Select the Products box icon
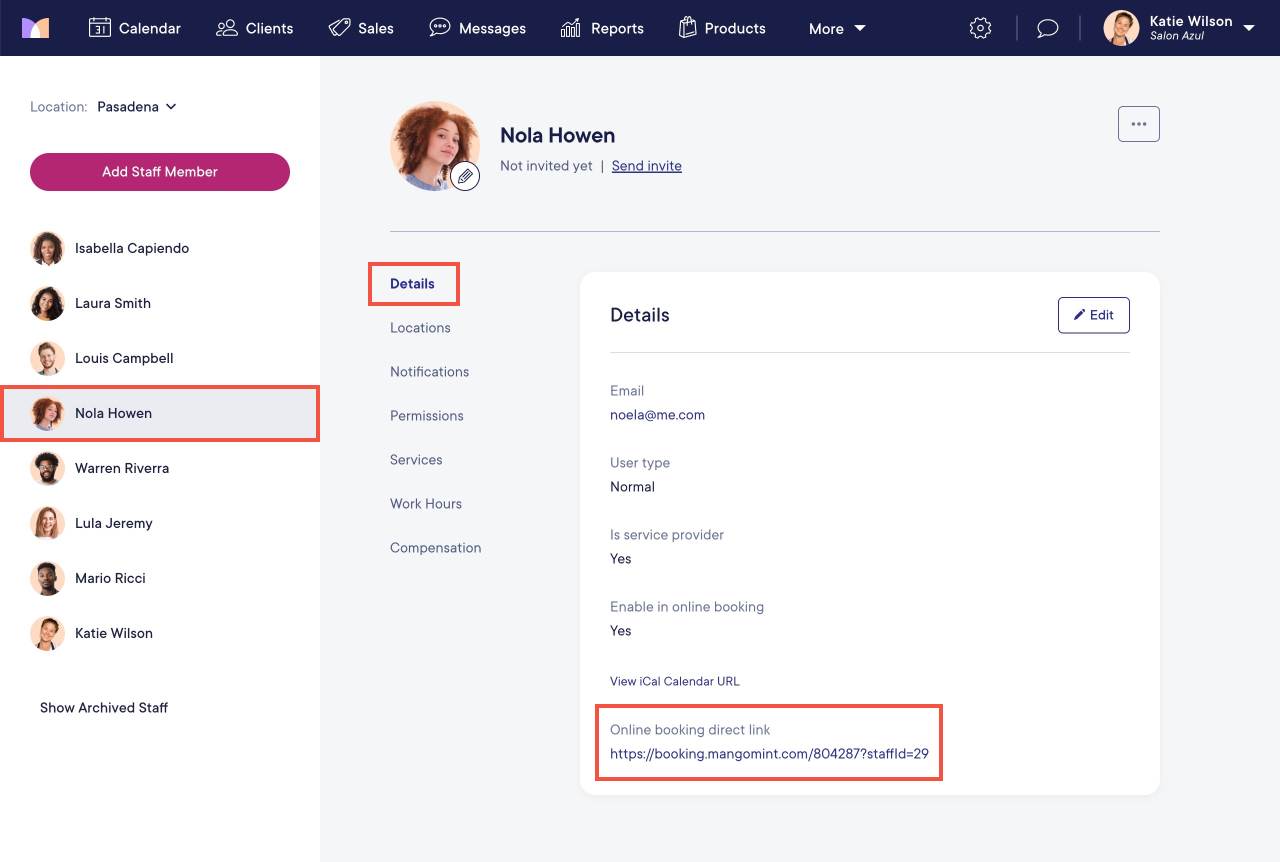This screenshot has height=862, width=1280. (x=688, y=28)
